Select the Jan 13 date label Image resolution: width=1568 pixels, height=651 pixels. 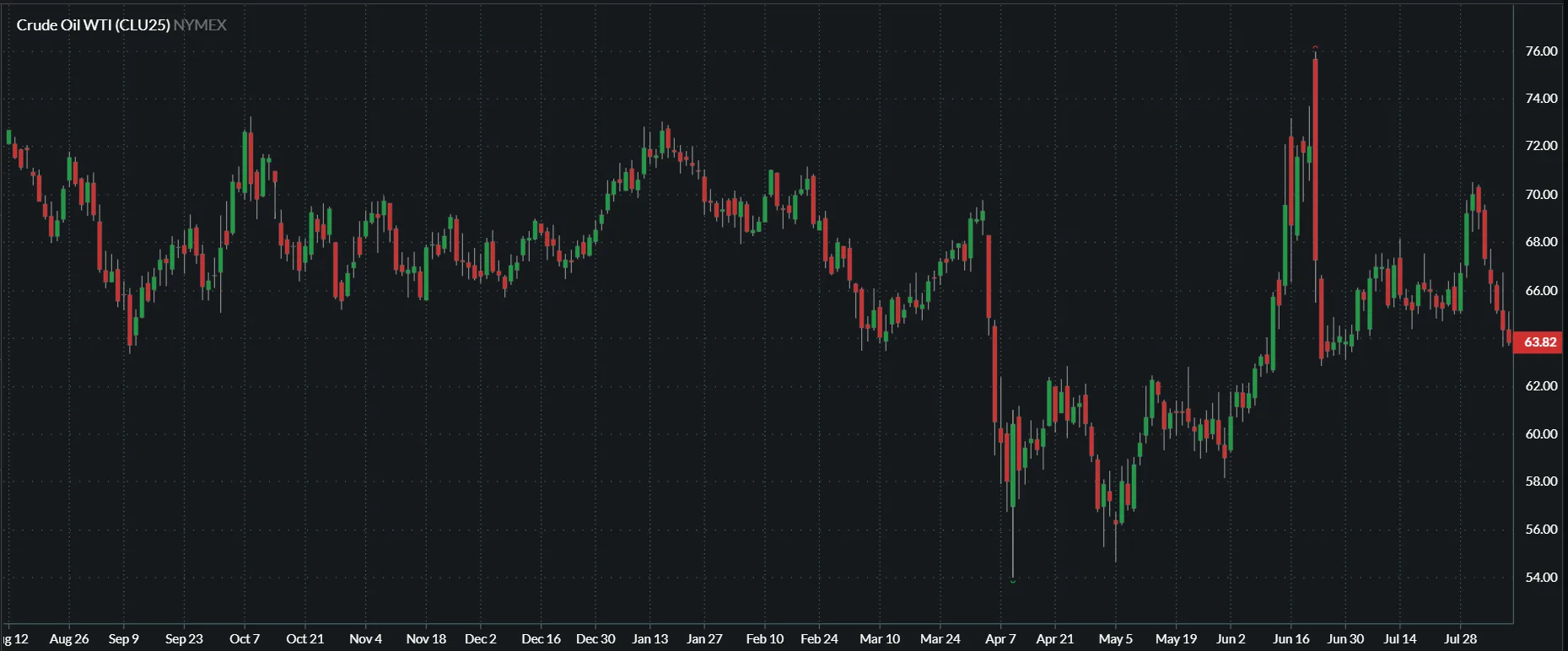click(x=649, y=639)
